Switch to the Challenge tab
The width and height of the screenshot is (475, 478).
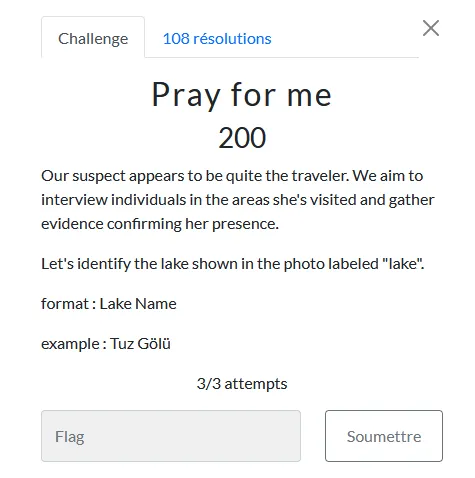[93, 37]
